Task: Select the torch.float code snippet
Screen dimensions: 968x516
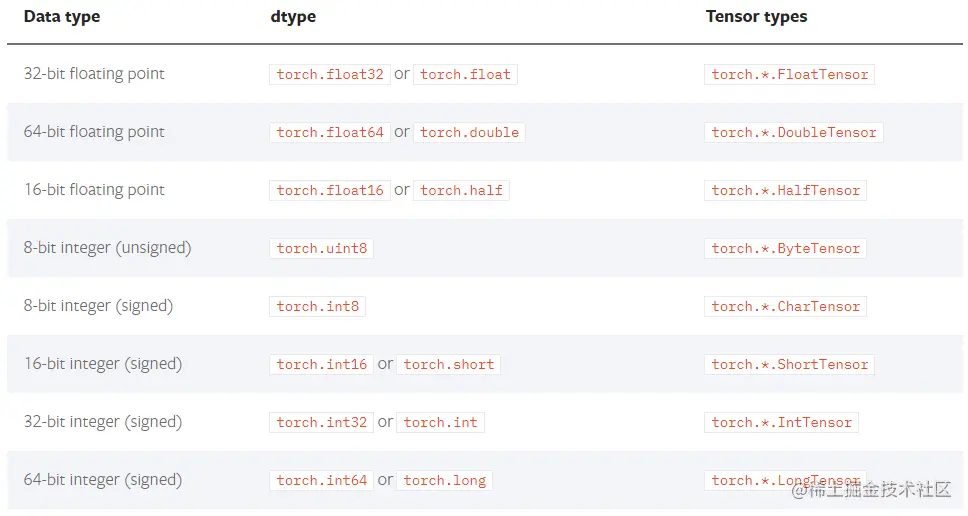Action: [x=465, y=75]
